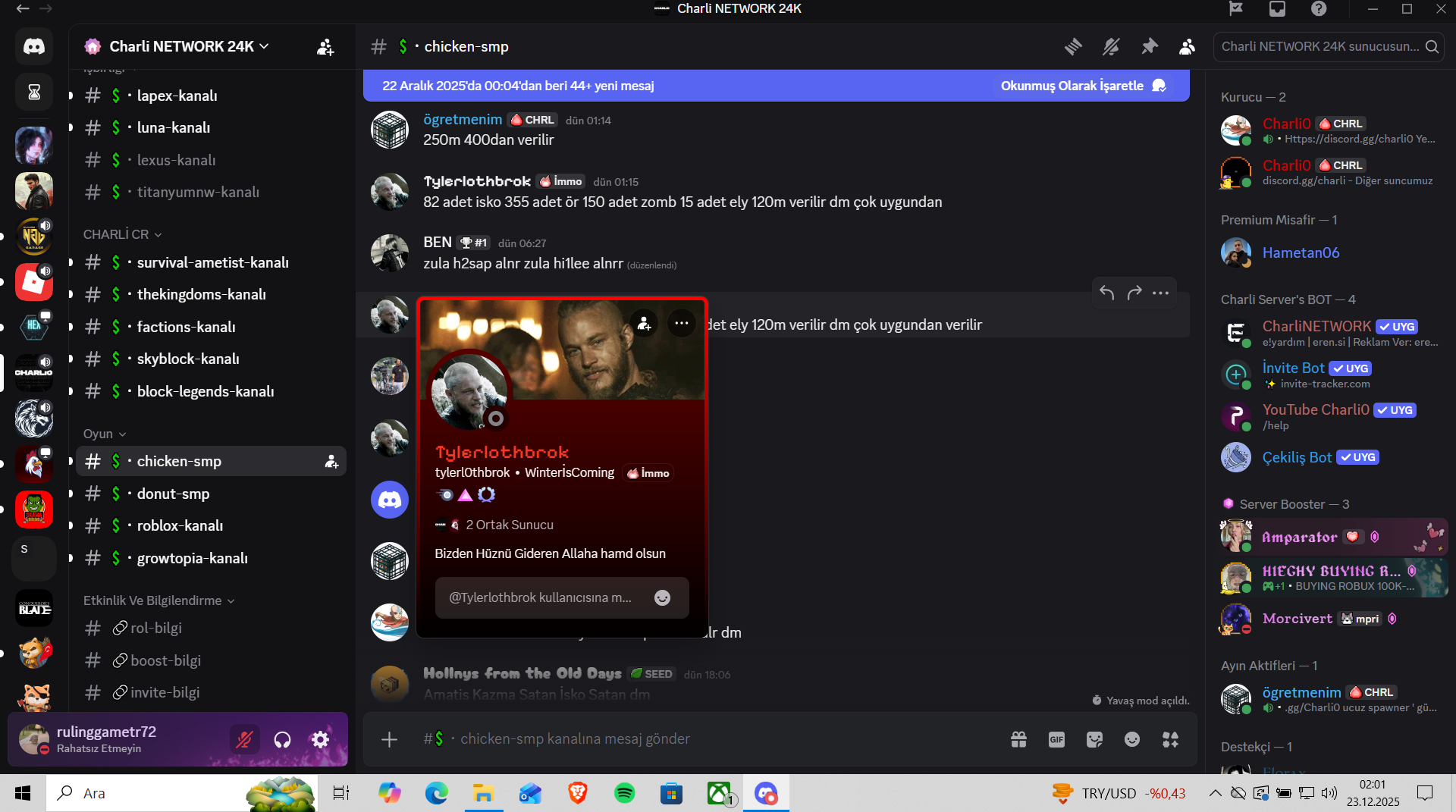The image size is (1456, 812).
Task: Select the luna-kanalı channel
Action: point(211,128)
